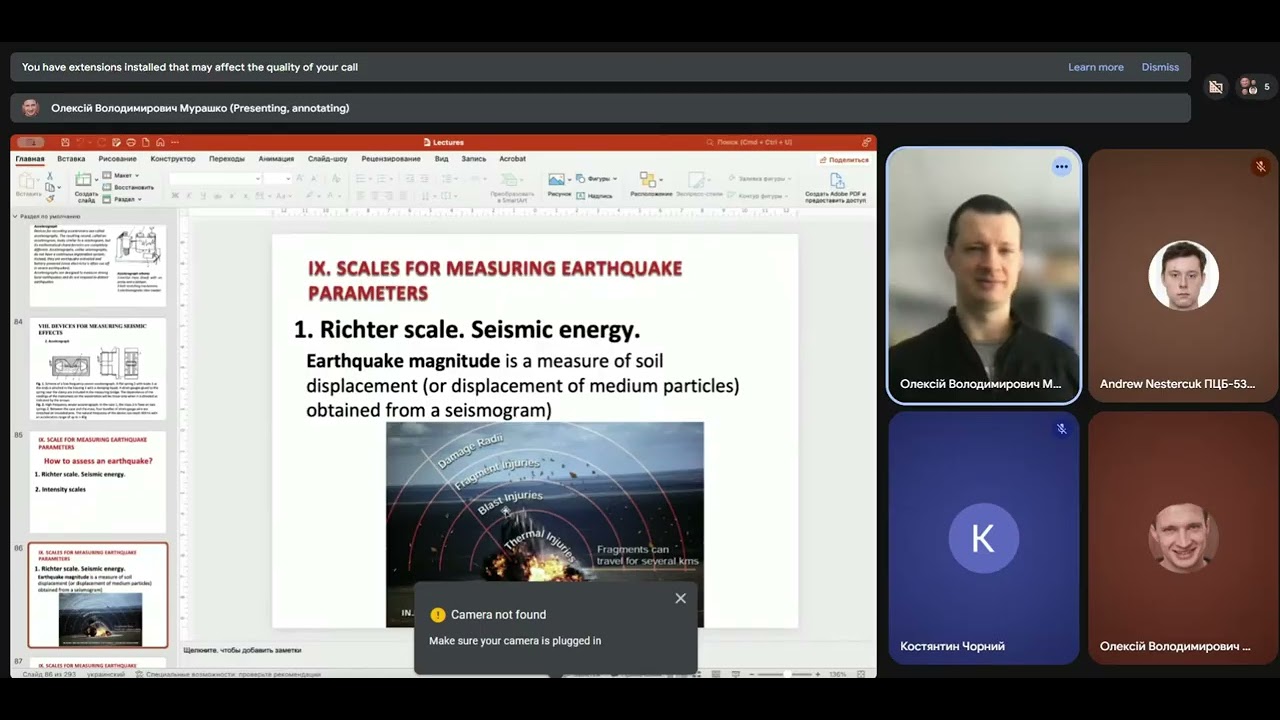Open the Заливка фигуры fill dropdown
Image resolution: width=1280 pixels, height=720 pixels.
[x=758, y=178]
